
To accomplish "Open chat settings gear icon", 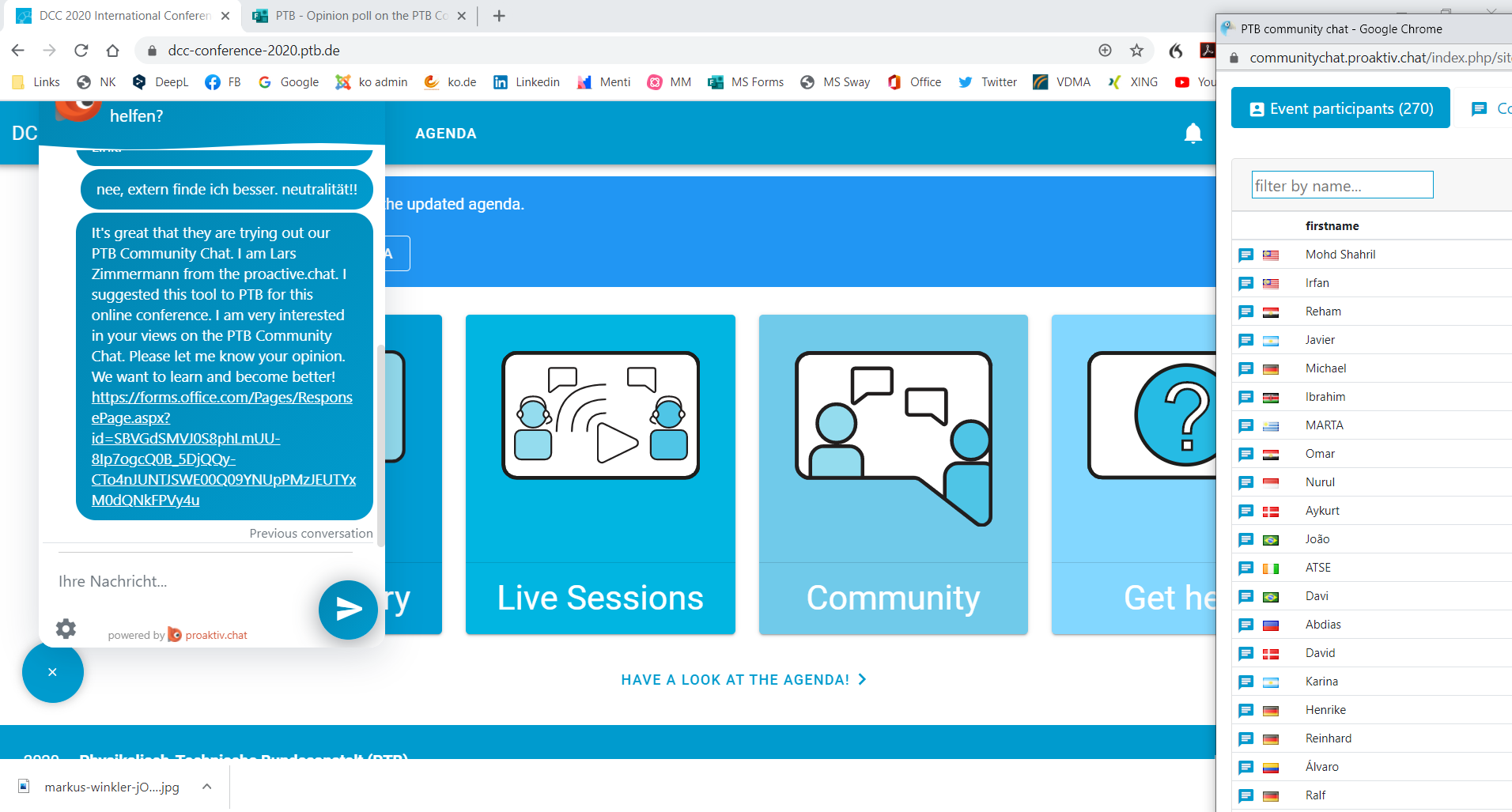I will tap(66, 629).
